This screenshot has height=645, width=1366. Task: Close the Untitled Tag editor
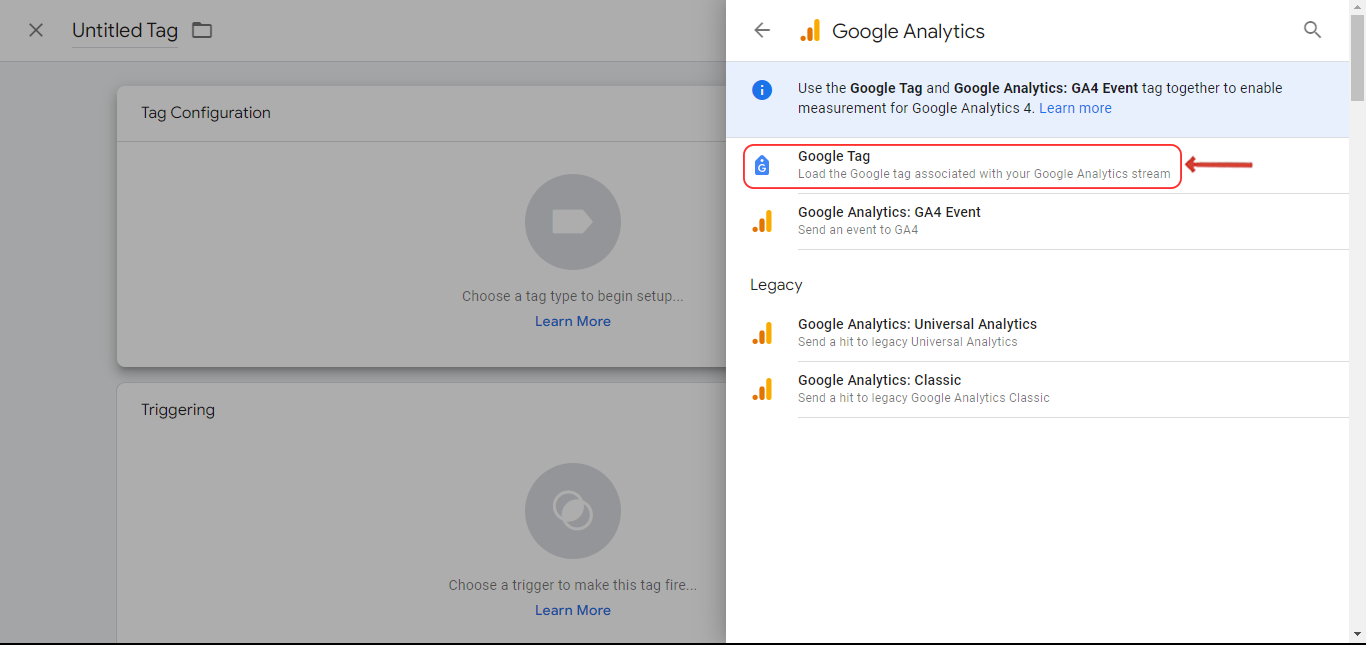[36, 30]
